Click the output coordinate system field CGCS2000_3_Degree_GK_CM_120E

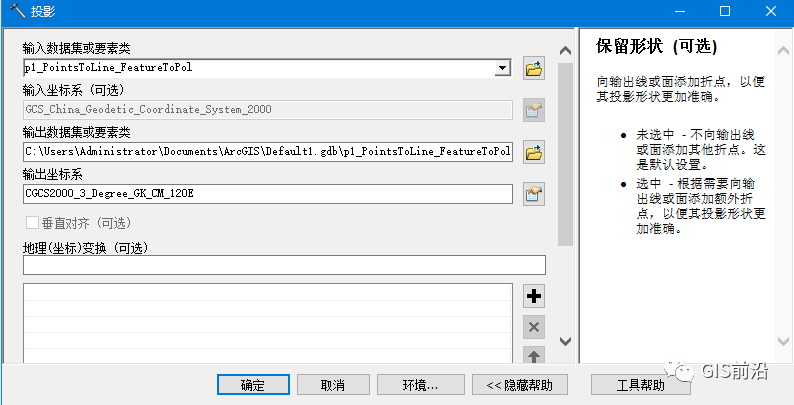[x=268, y=194]
